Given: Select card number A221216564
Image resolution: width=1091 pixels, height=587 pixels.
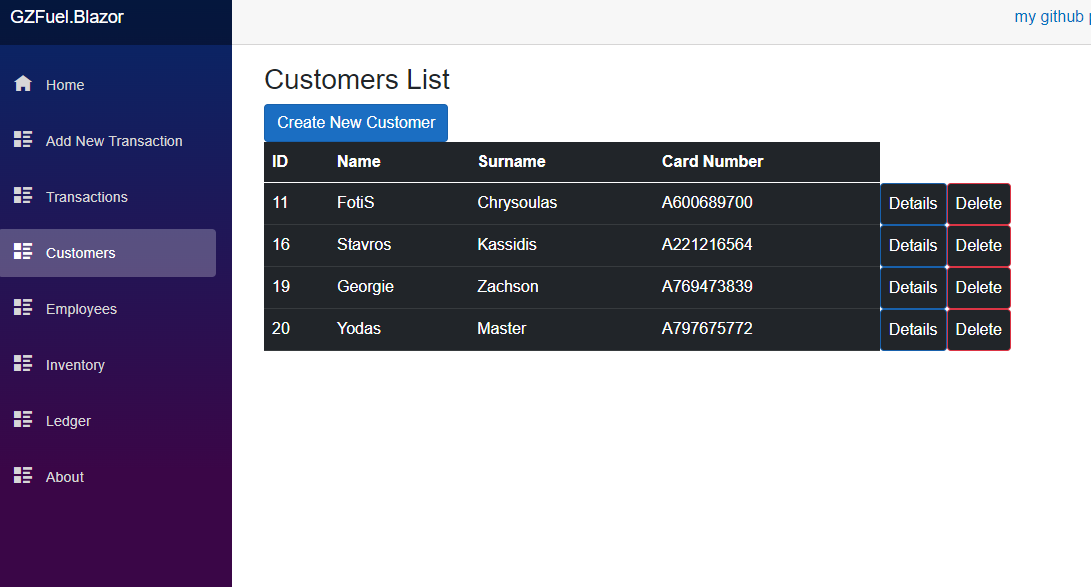Looking at the screenshot, I should pyautogui.click(x=707, y=244).
